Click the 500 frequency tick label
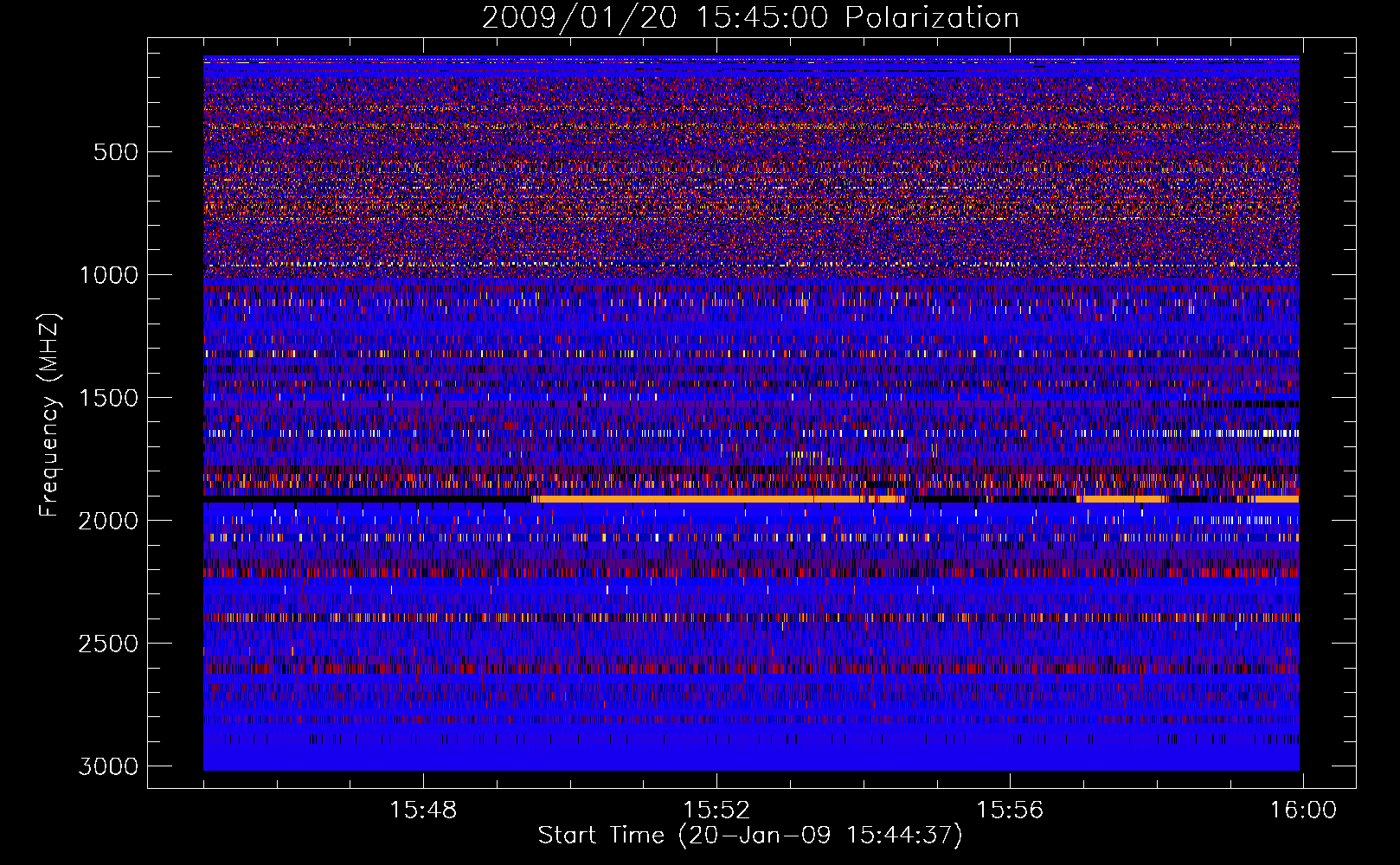The image size is (1400, 865). 116,152
